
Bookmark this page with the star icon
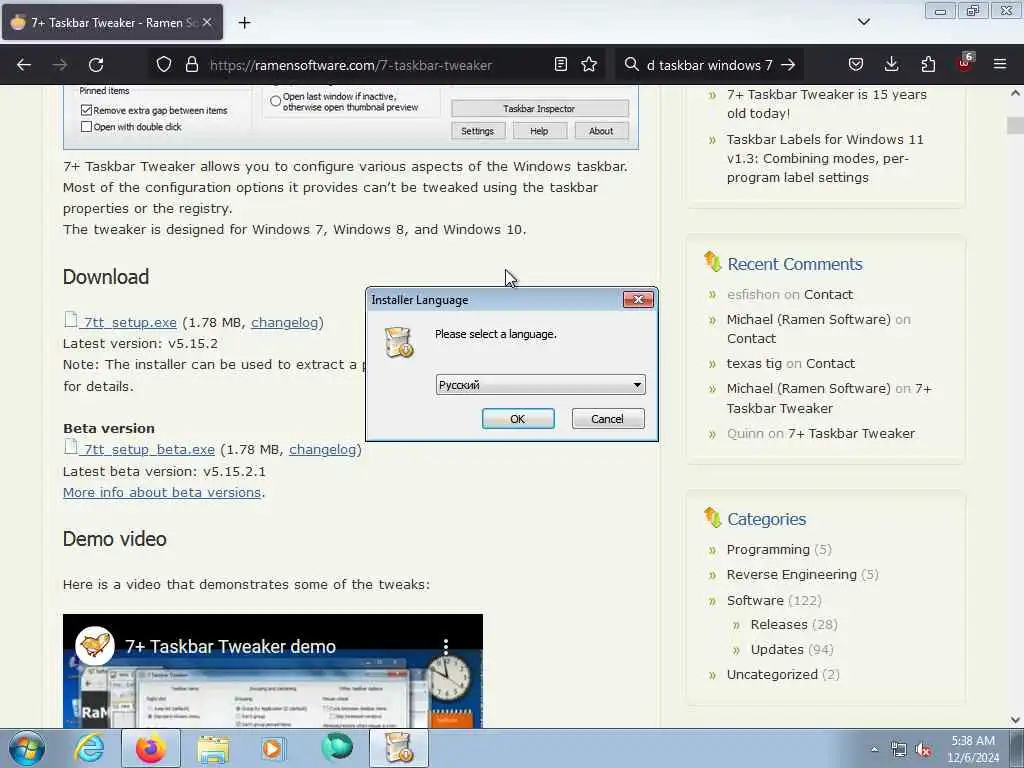pyautogui.click(x=589, y=64)
